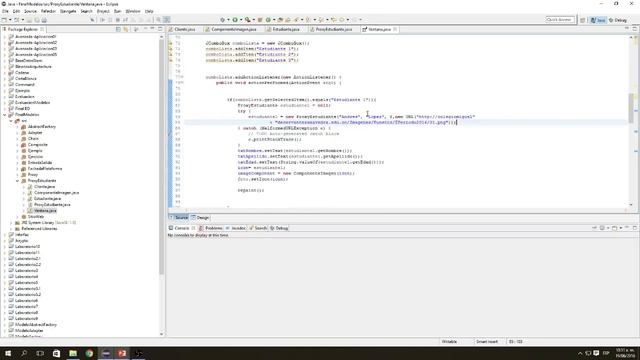Screen dimensions: 640x360
Task: Expand the Adapter package
Action: tap(18, 133)
